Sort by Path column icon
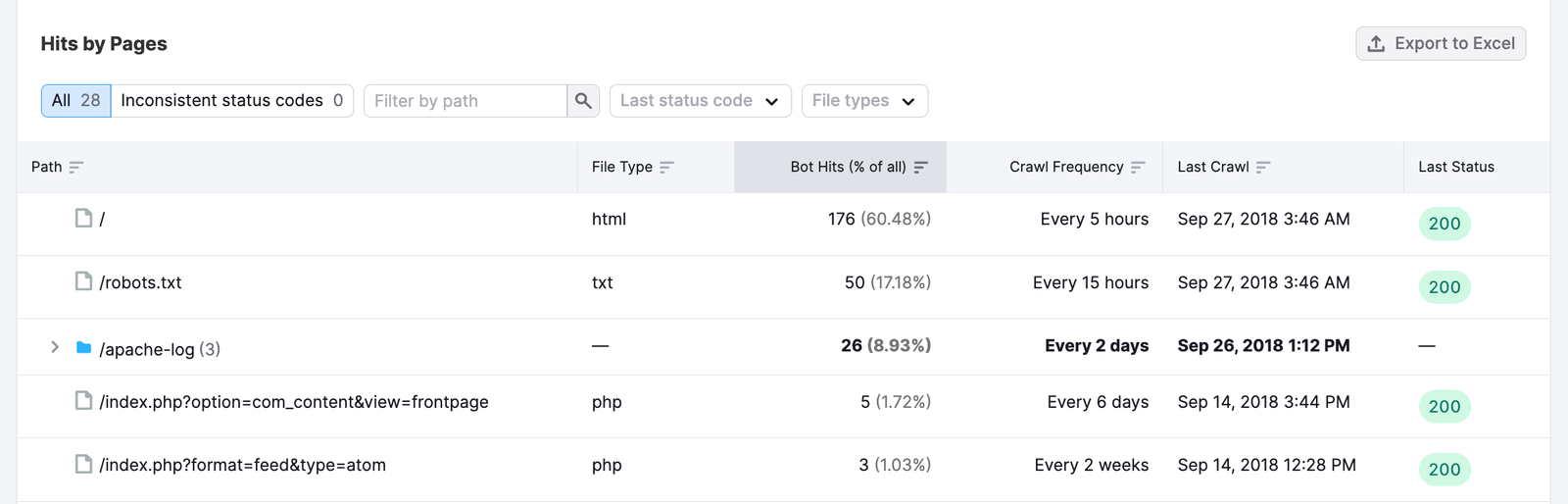This screenshot has height=504, width=1568. (x=76, y=168)
